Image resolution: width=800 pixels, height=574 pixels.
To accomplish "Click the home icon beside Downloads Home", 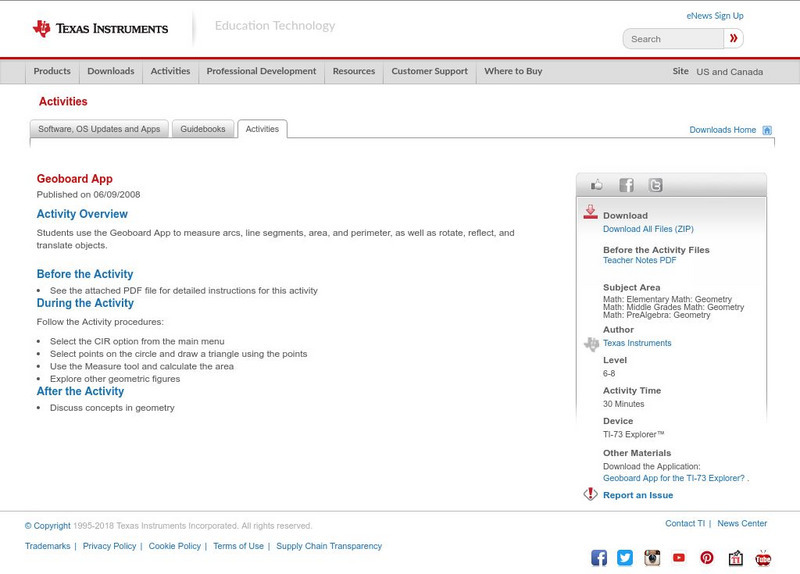I will (x=767, y=130).
